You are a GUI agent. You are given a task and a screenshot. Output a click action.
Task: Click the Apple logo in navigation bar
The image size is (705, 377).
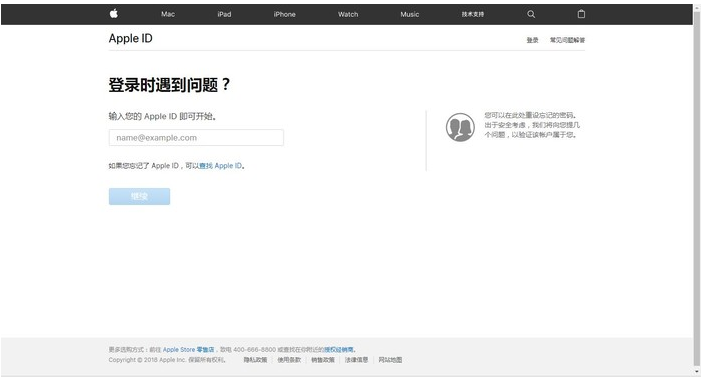coord(114,14)
